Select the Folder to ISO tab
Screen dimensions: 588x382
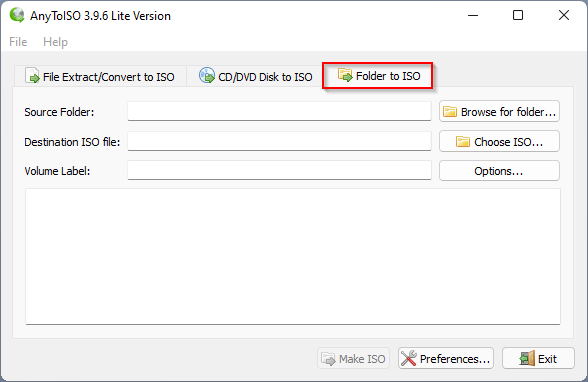pyautogui.click(x=378, y=76)
